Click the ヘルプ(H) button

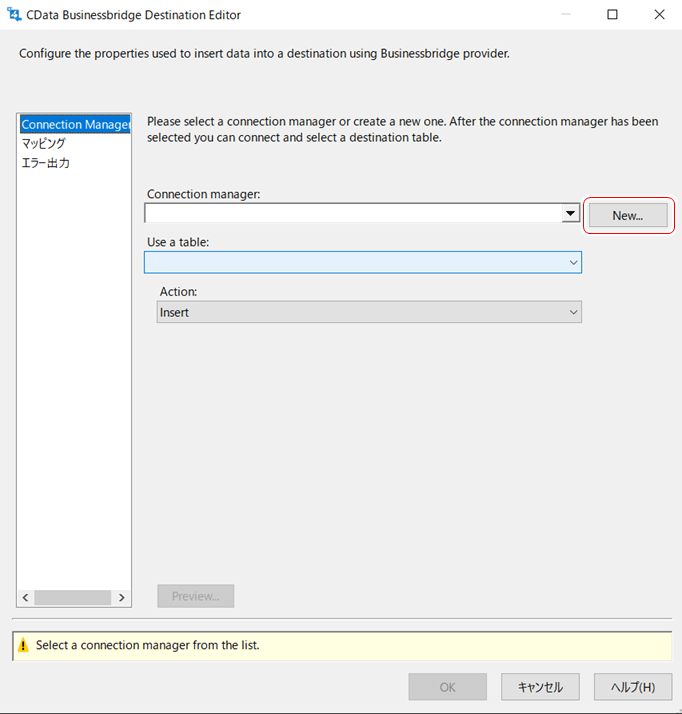(632, 687)
